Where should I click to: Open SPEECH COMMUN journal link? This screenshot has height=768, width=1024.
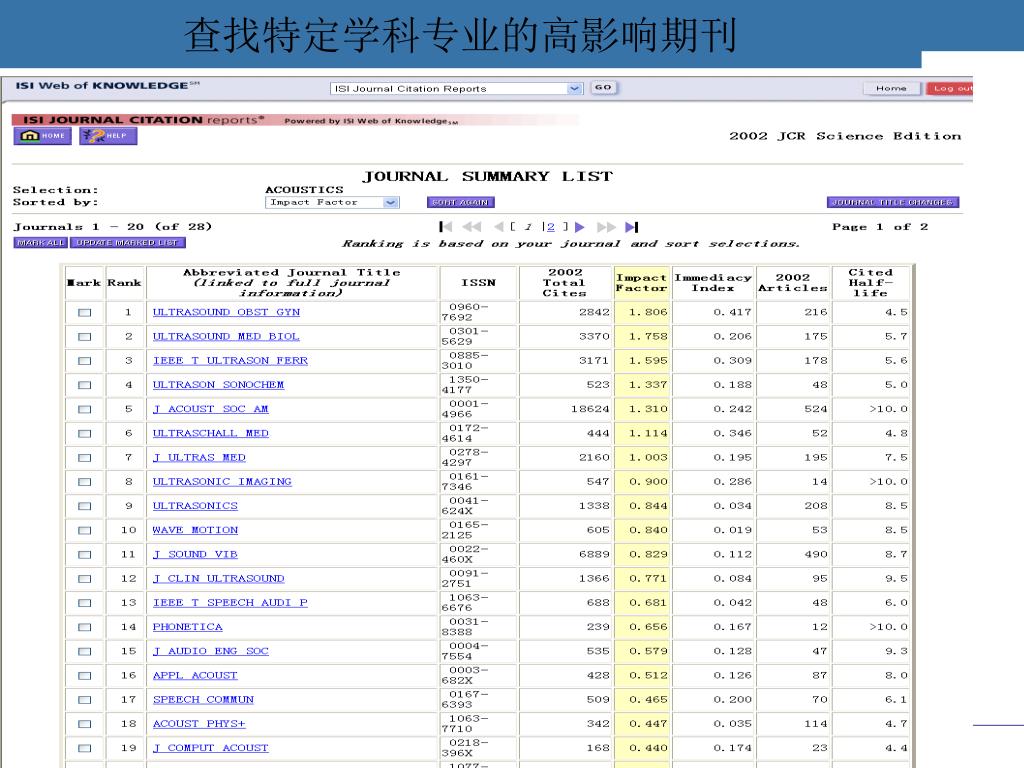(x=203, y=699)
